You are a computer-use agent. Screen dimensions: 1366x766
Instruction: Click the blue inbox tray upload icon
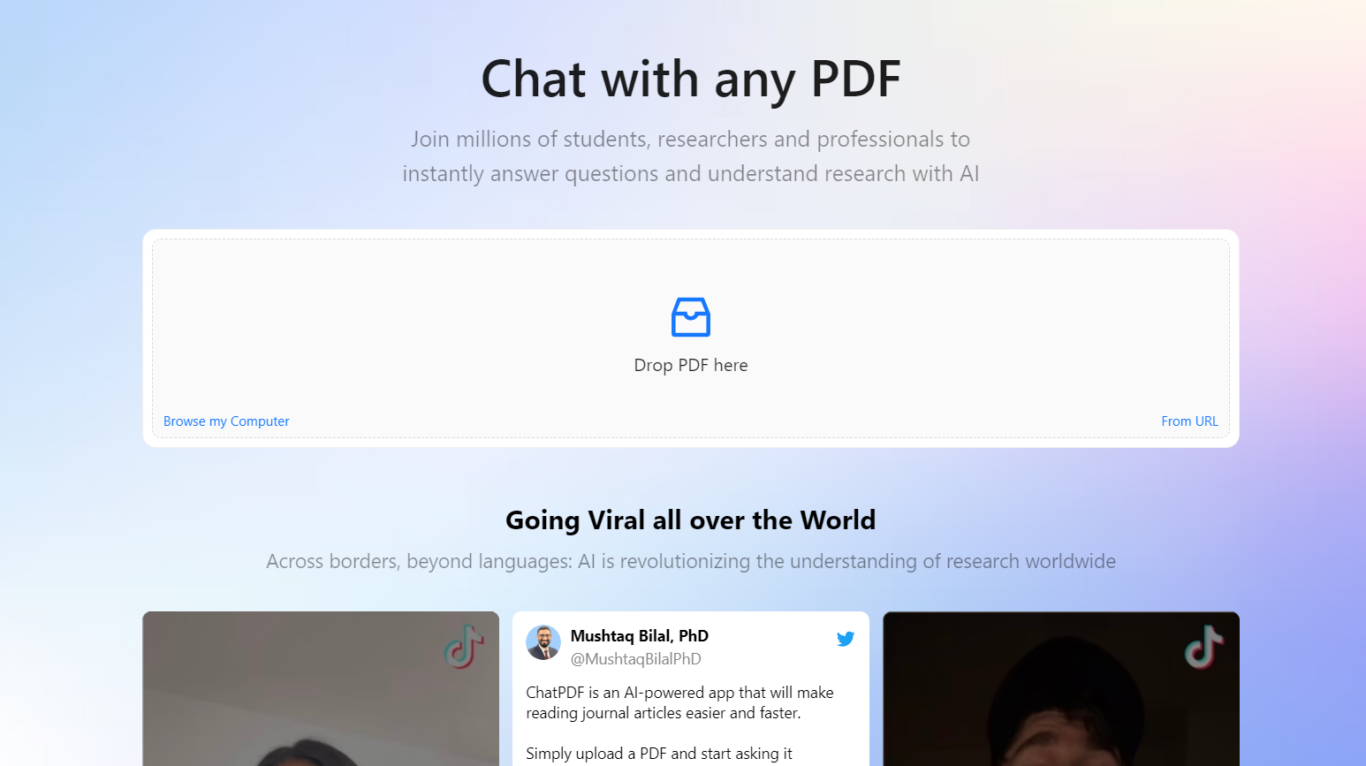[x=691, y=317]
